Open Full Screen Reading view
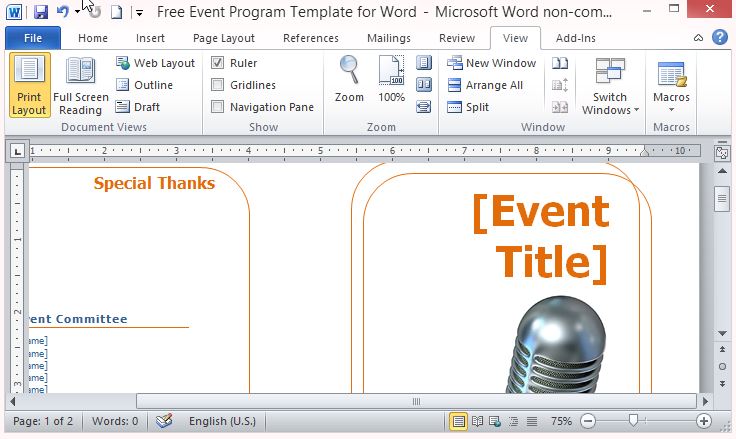The image size is (736, 439). pos(80,85)
